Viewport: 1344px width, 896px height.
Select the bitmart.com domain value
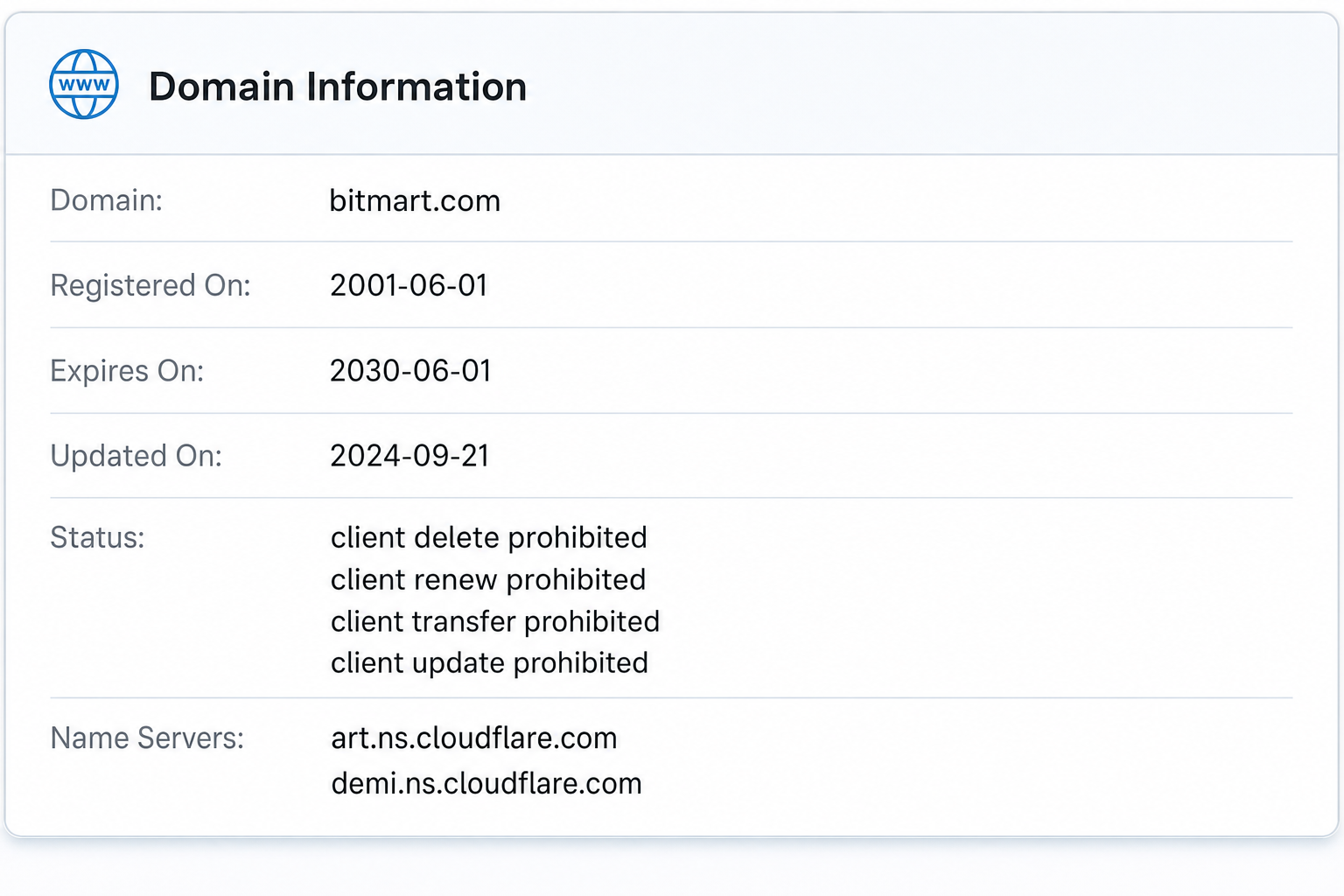[x=415, y=201]
